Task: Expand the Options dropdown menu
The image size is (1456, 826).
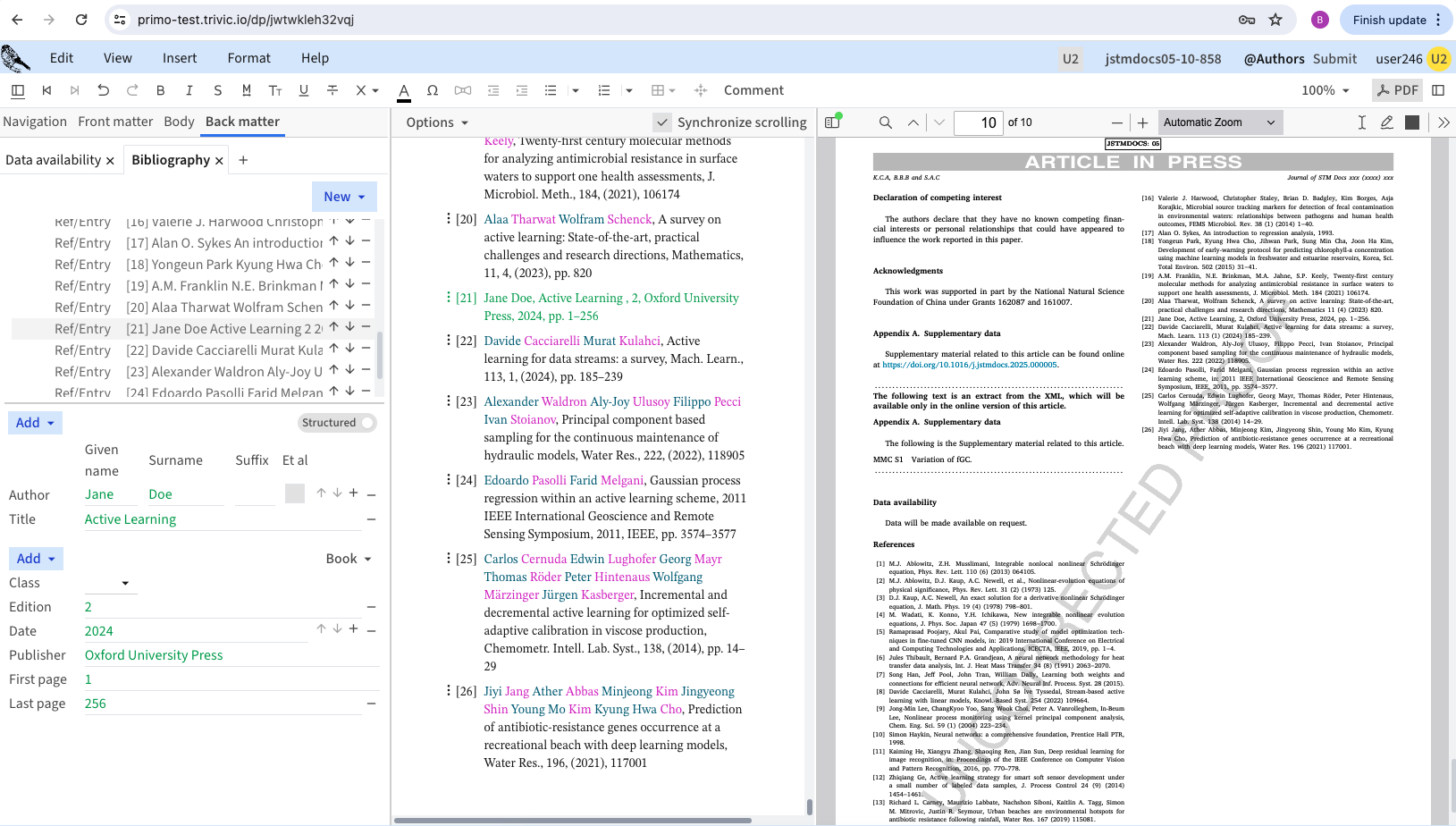Action: pos(437,122)
